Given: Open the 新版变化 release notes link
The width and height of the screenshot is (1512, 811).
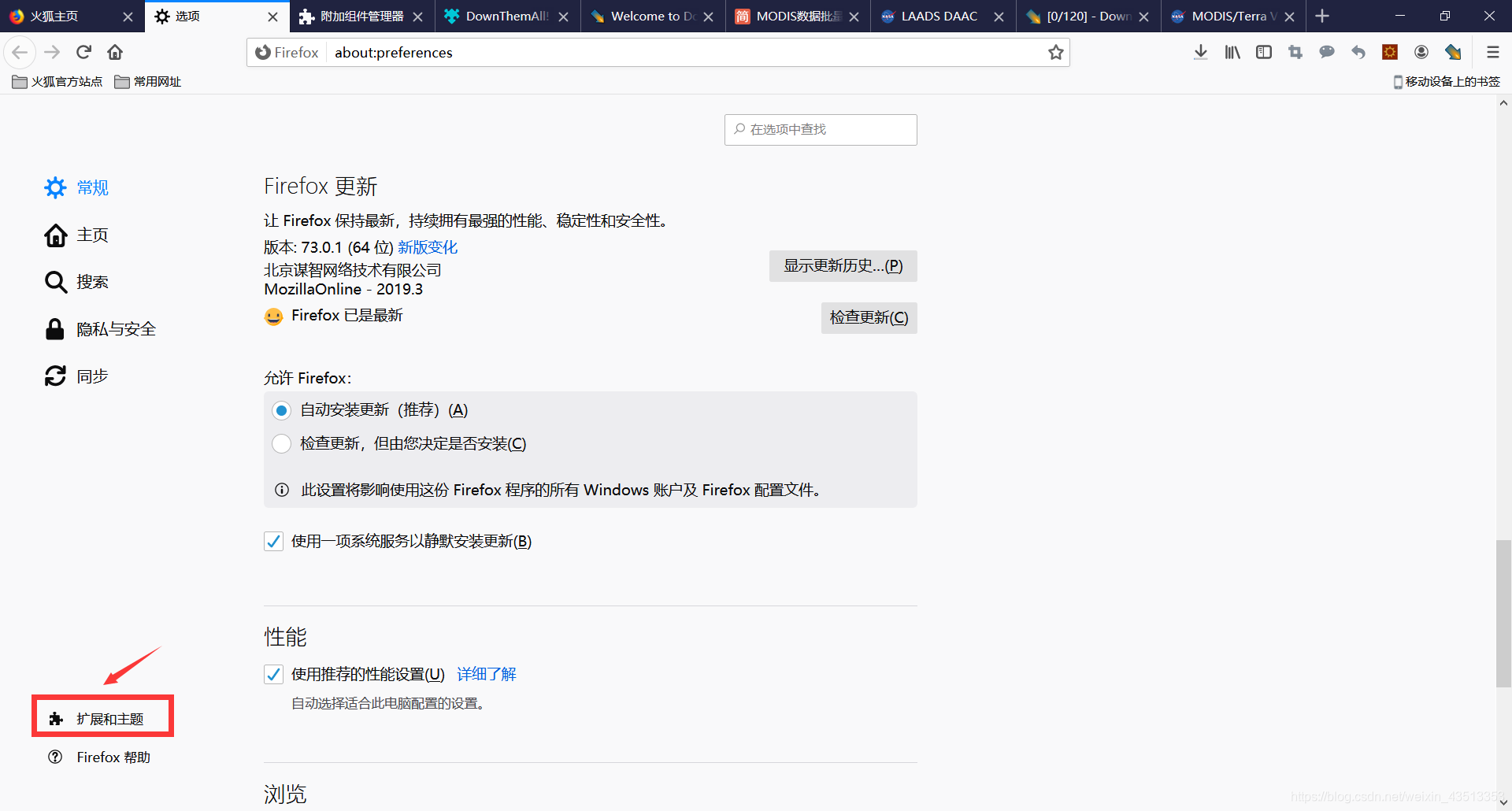Looking at the screenshot, I should [428, 247].
